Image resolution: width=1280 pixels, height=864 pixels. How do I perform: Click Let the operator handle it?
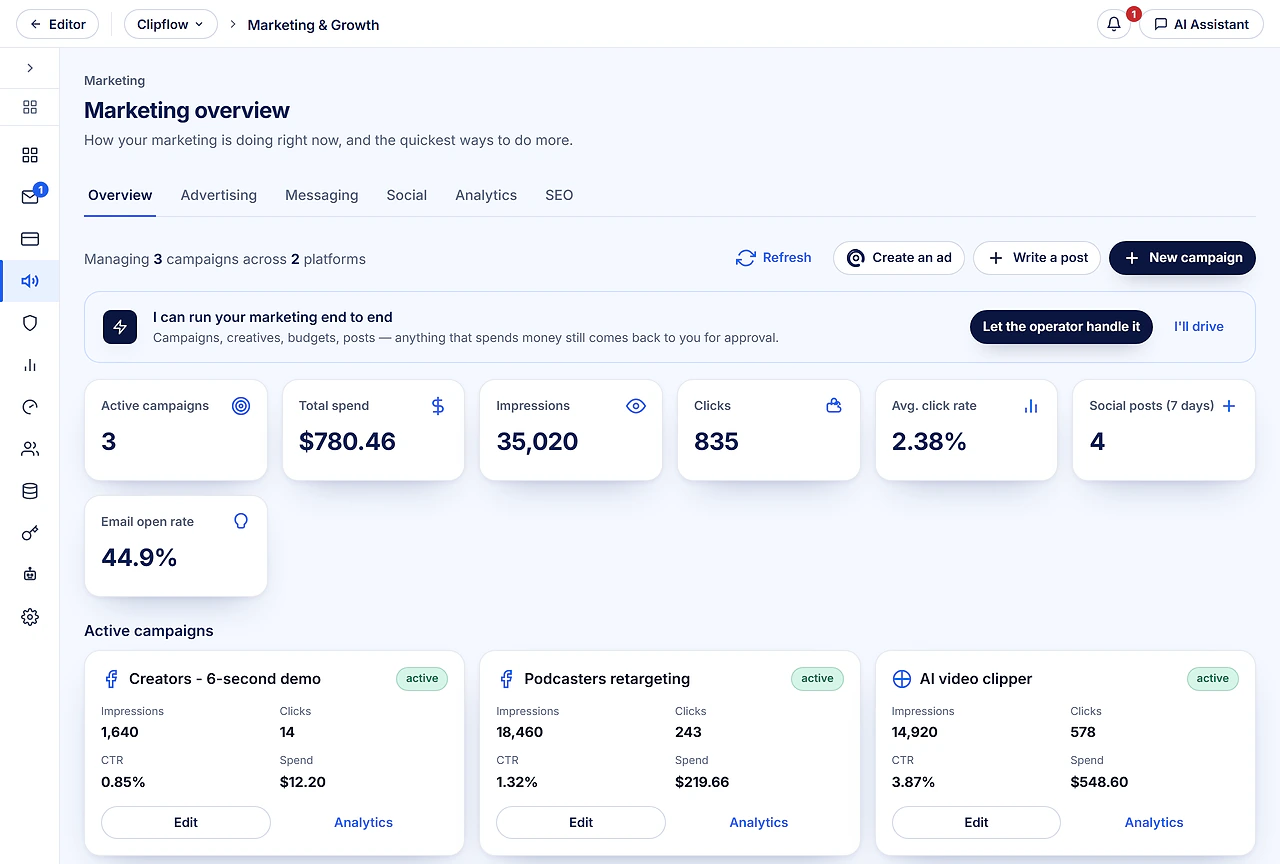[x=1061, y=326]
